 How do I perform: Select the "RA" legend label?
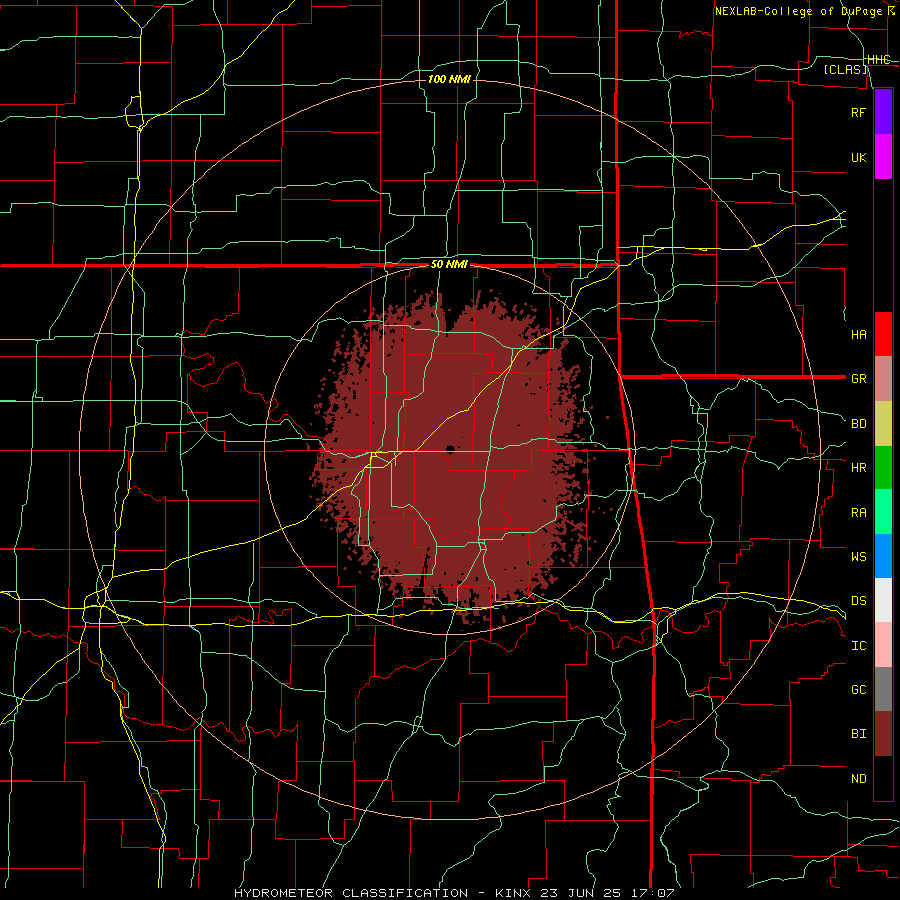point(858,512)
